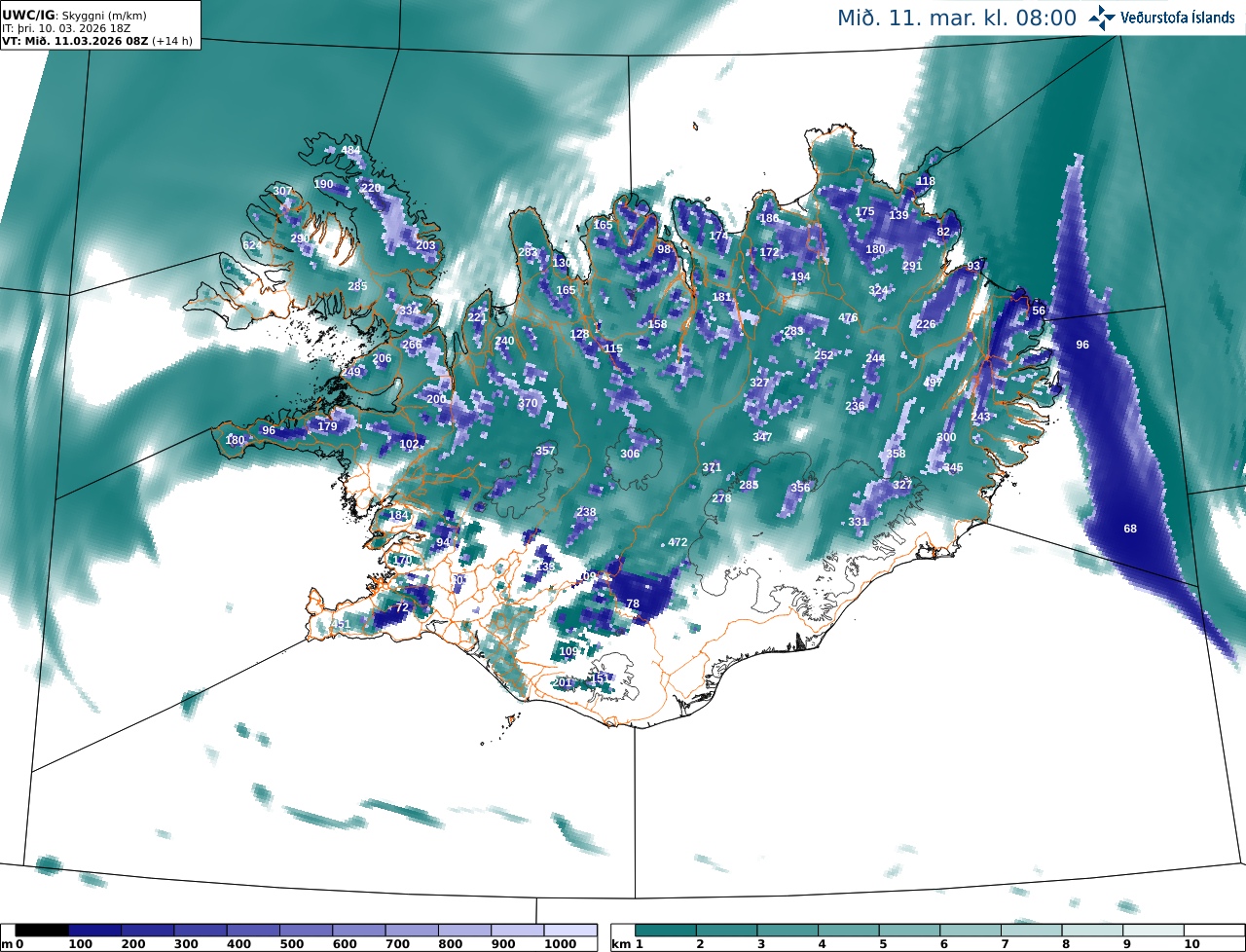Click the Veðurstofa Íslands name text
The image size is (1246, 952).
pyautogui.click(x=1178, y=18)
